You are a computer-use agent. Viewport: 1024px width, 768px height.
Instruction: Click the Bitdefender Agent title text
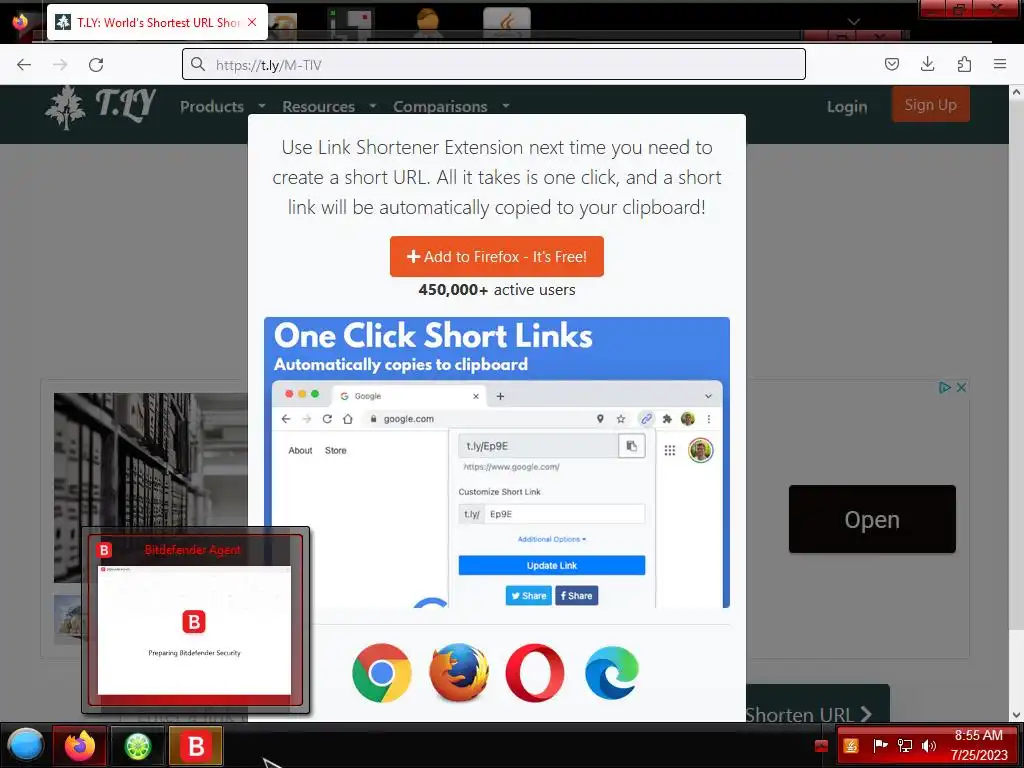tap(193, 550)
